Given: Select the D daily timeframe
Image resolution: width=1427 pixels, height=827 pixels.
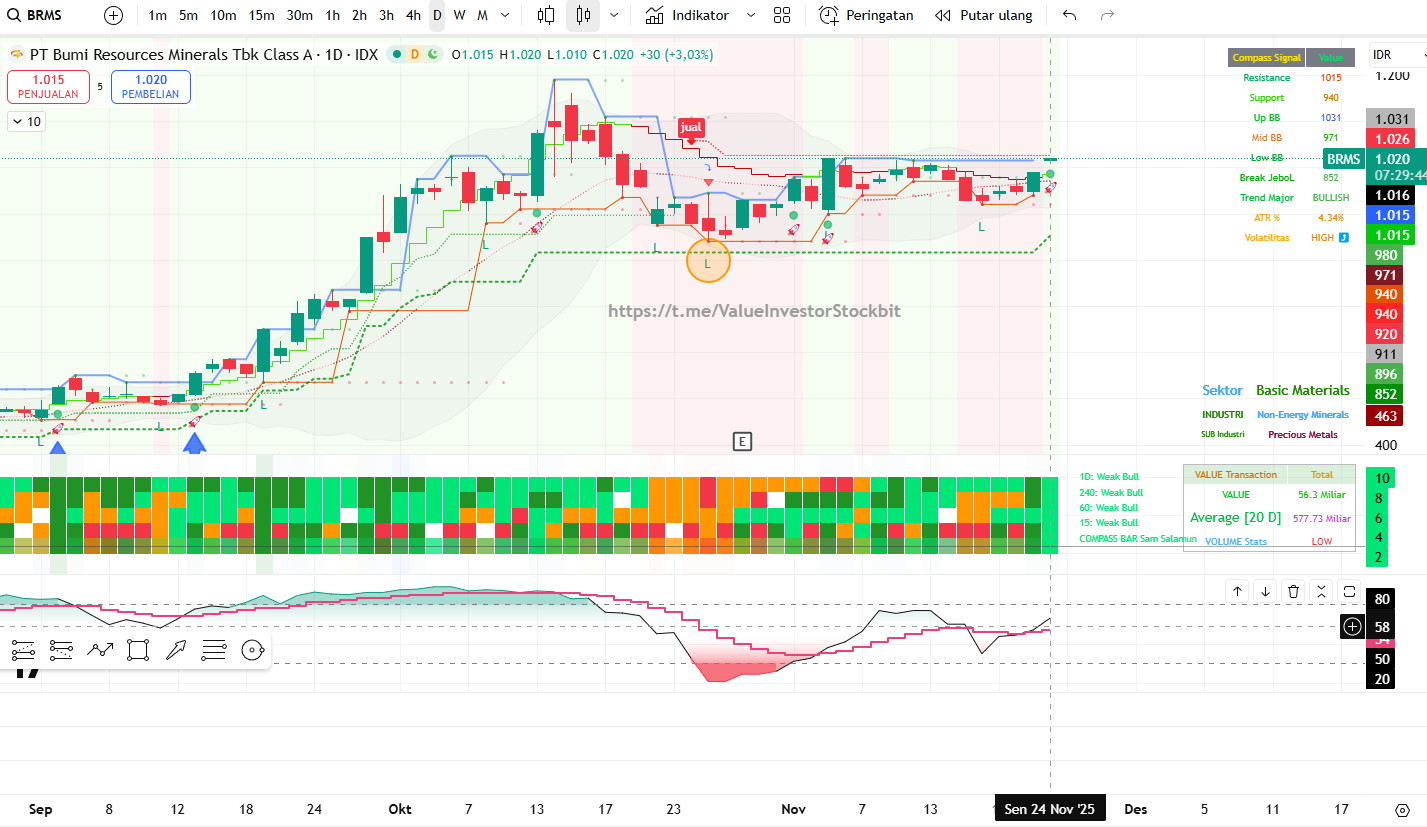Looking at the screenshot, I should (x=437, y=15).
